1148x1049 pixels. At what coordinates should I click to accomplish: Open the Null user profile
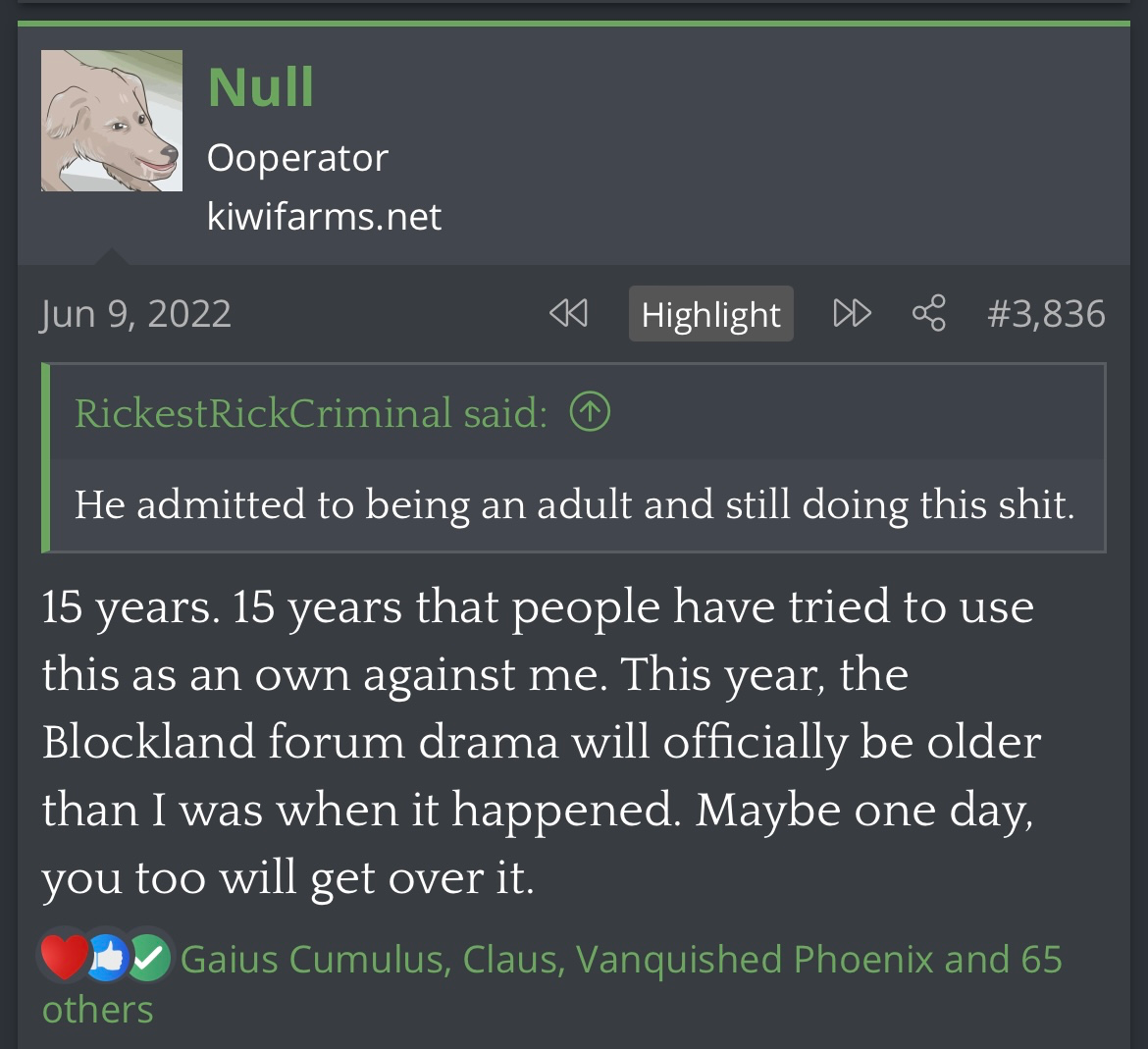(260, 87)
